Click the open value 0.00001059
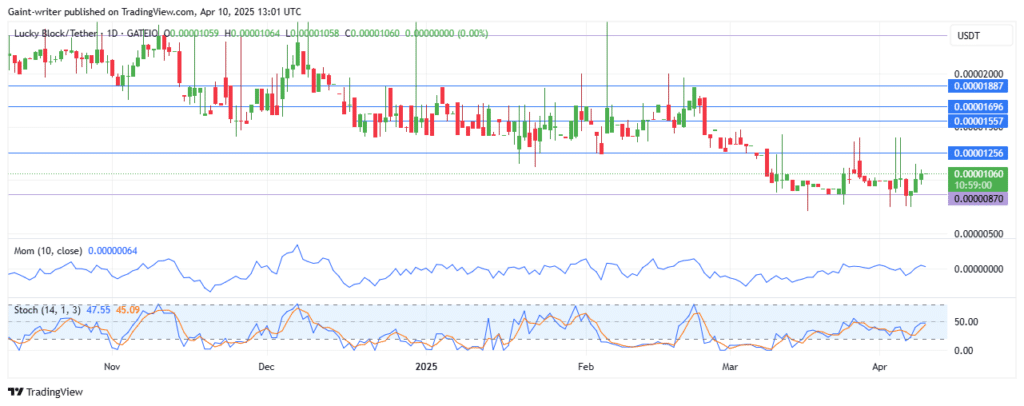The height and width of the screenshot is (406, 1024). point(196,33)
